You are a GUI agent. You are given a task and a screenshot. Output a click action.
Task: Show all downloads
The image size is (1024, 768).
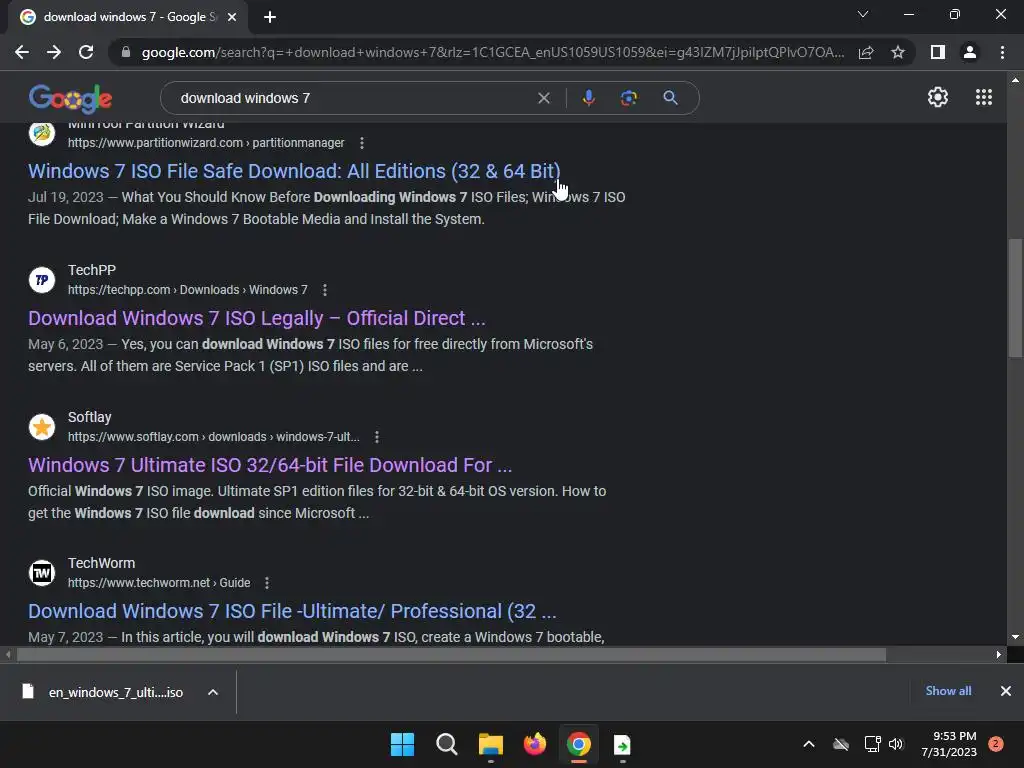(948, 691)
